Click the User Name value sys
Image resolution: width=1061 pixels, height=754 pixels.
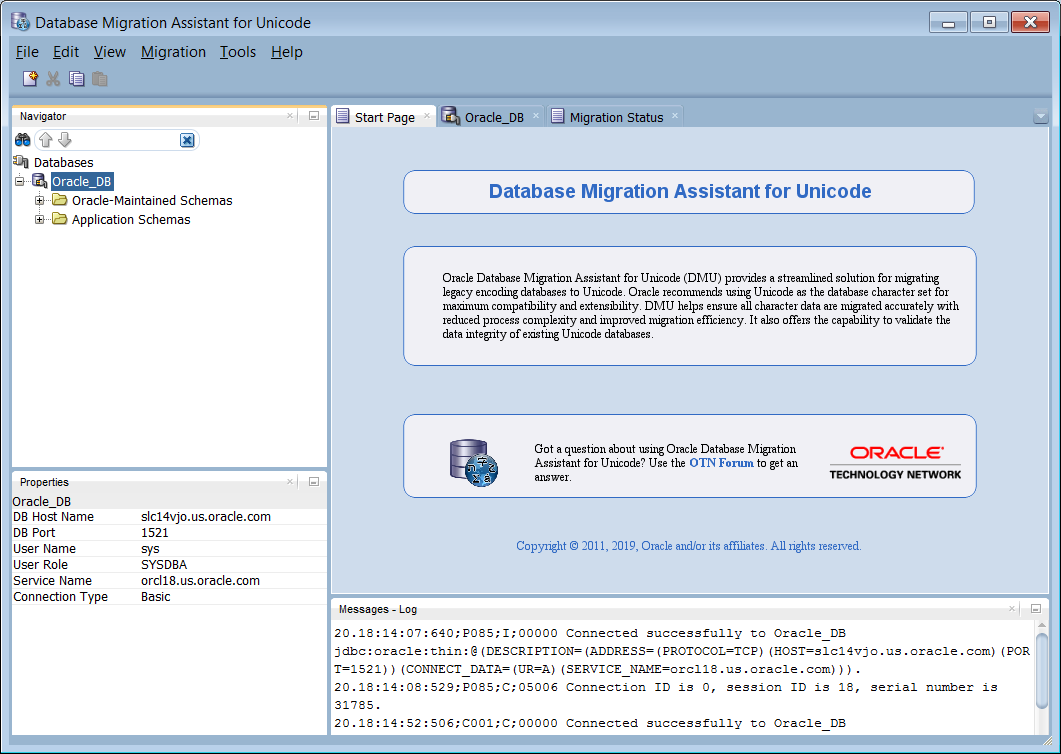150,548
